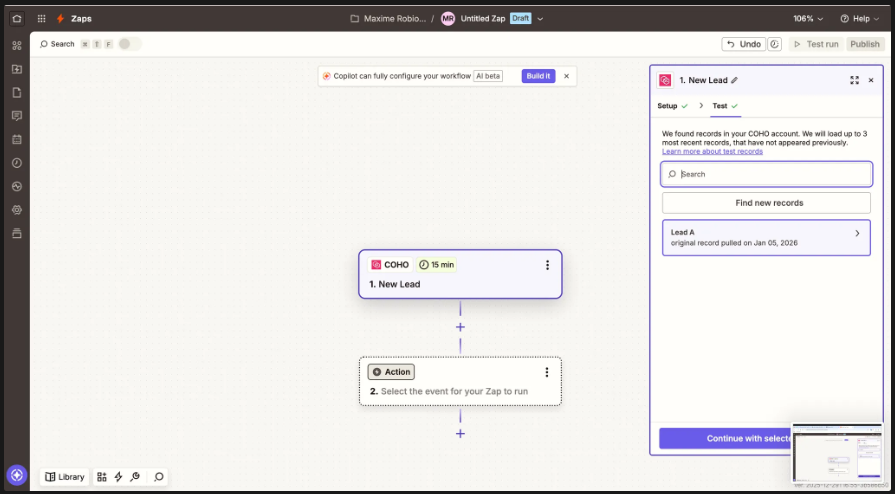Open the apps grid menu icon
Viewport: 895px width, 494px height.
point(41,18)
